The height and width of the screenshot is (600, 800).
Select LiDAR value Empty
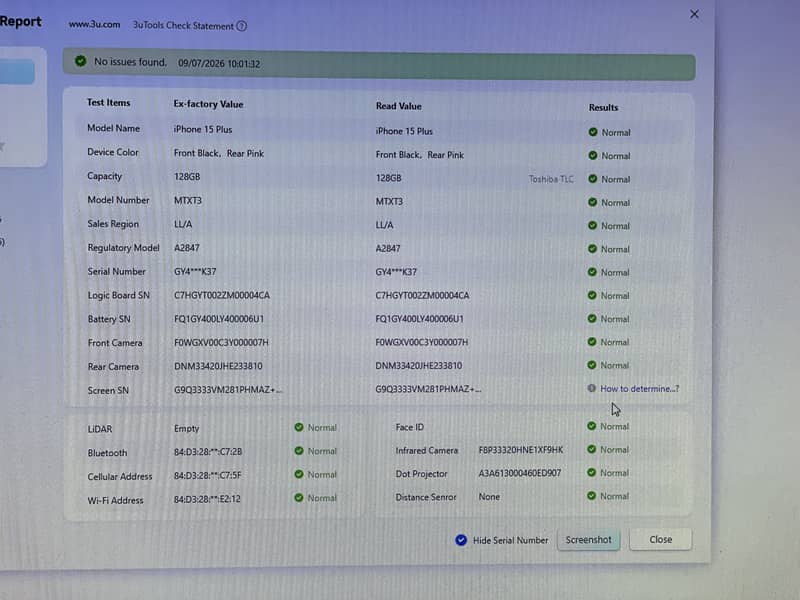(x=186, y=429)
